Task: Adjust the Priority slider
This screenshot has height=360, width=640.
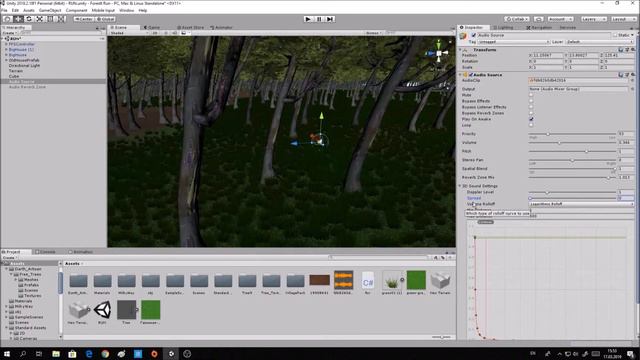Action: pos(572,134)
